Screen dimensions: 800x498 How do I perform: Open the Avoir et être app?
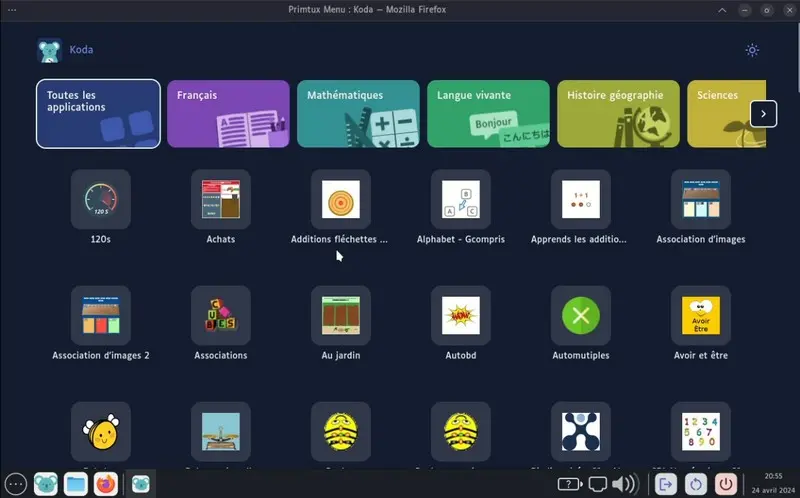click(x=700, y=316)
